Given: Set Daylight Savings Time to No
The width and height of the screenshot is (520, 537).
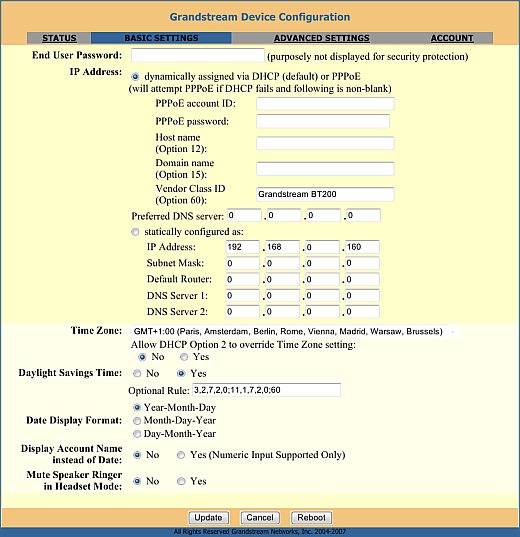Looking at the screenshot, I should [x=137, y=373].
